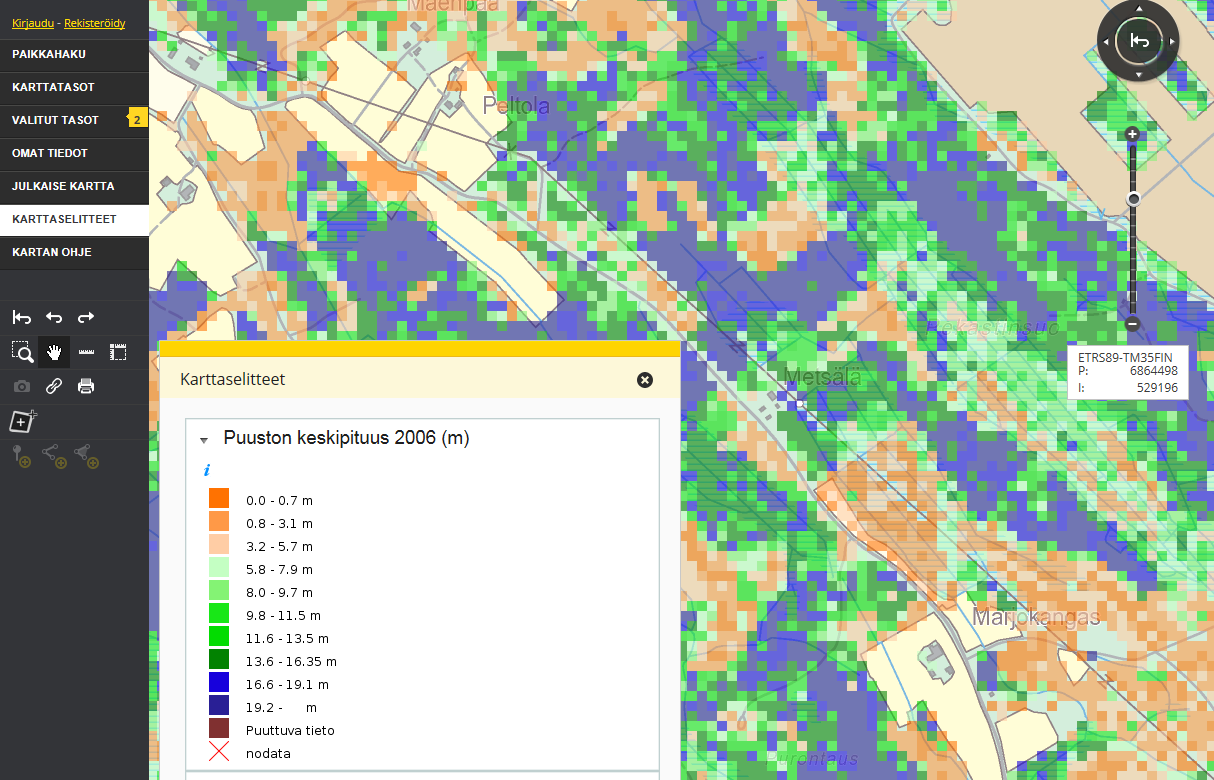1214x780 pixels.
Task: Click the 16.6 - 19.1 m blue swatch
Action: 219,682
